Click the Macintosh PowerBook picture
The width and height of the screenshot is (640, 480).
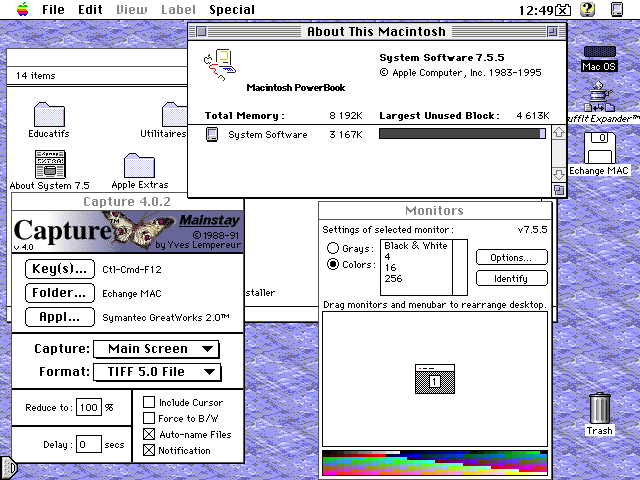pyautogui.click(x=220, y=64)
